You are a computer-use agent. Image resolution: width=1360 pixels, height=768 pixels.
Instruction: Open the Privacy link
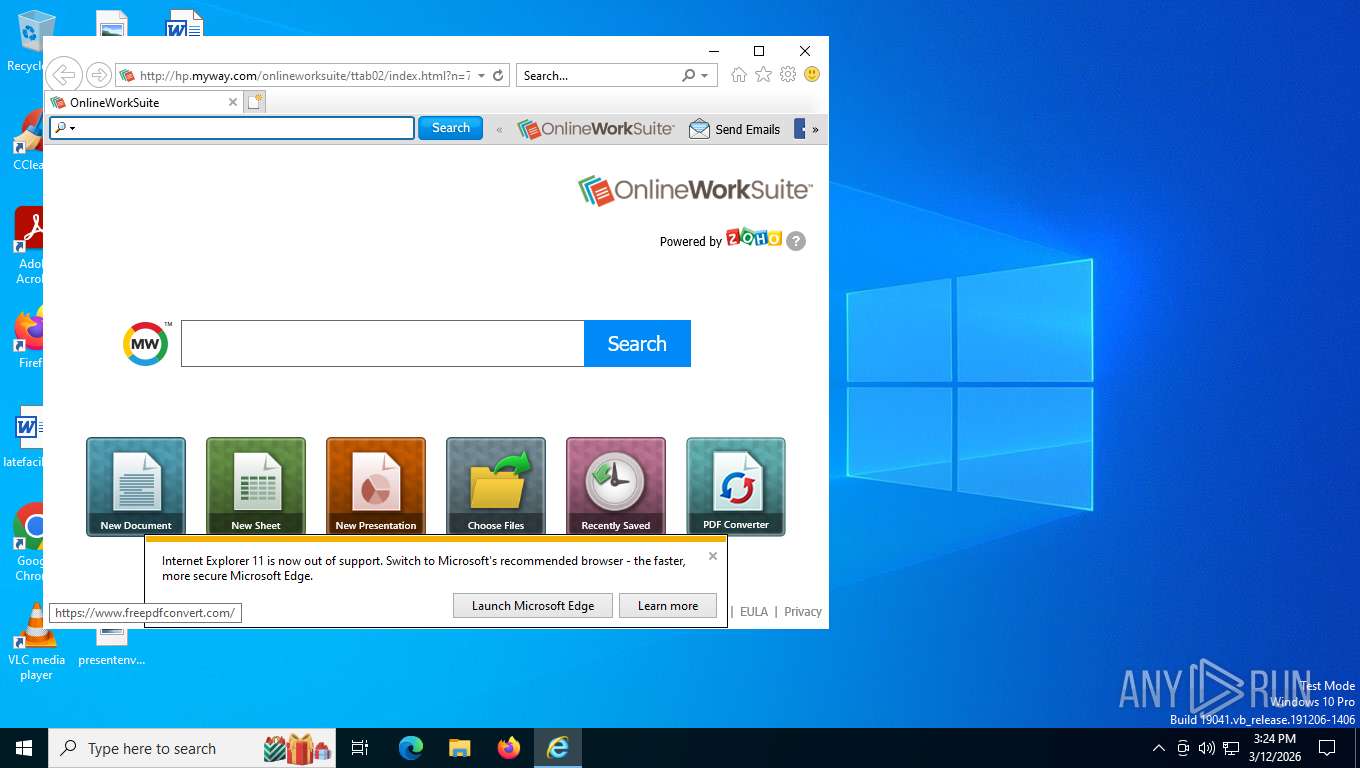(x=803, y=612)
